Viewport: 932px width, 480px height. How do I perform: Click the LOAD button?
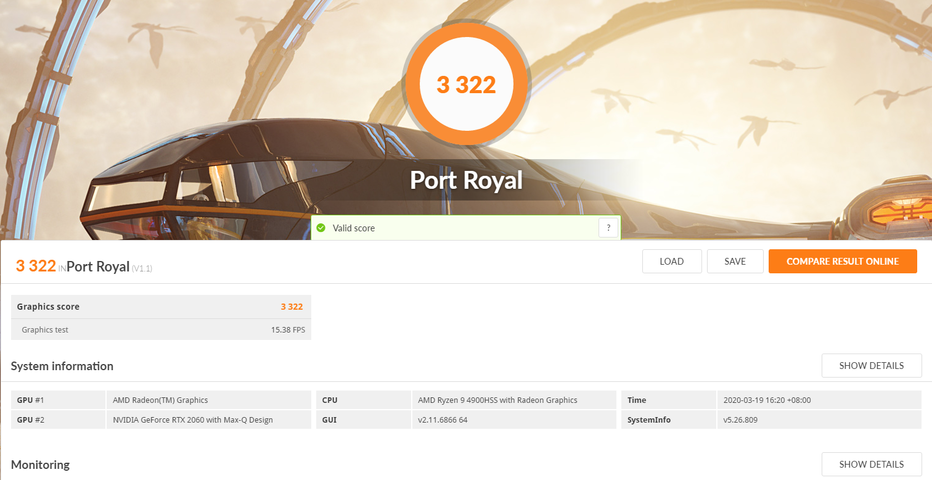[x=672, y=261]
